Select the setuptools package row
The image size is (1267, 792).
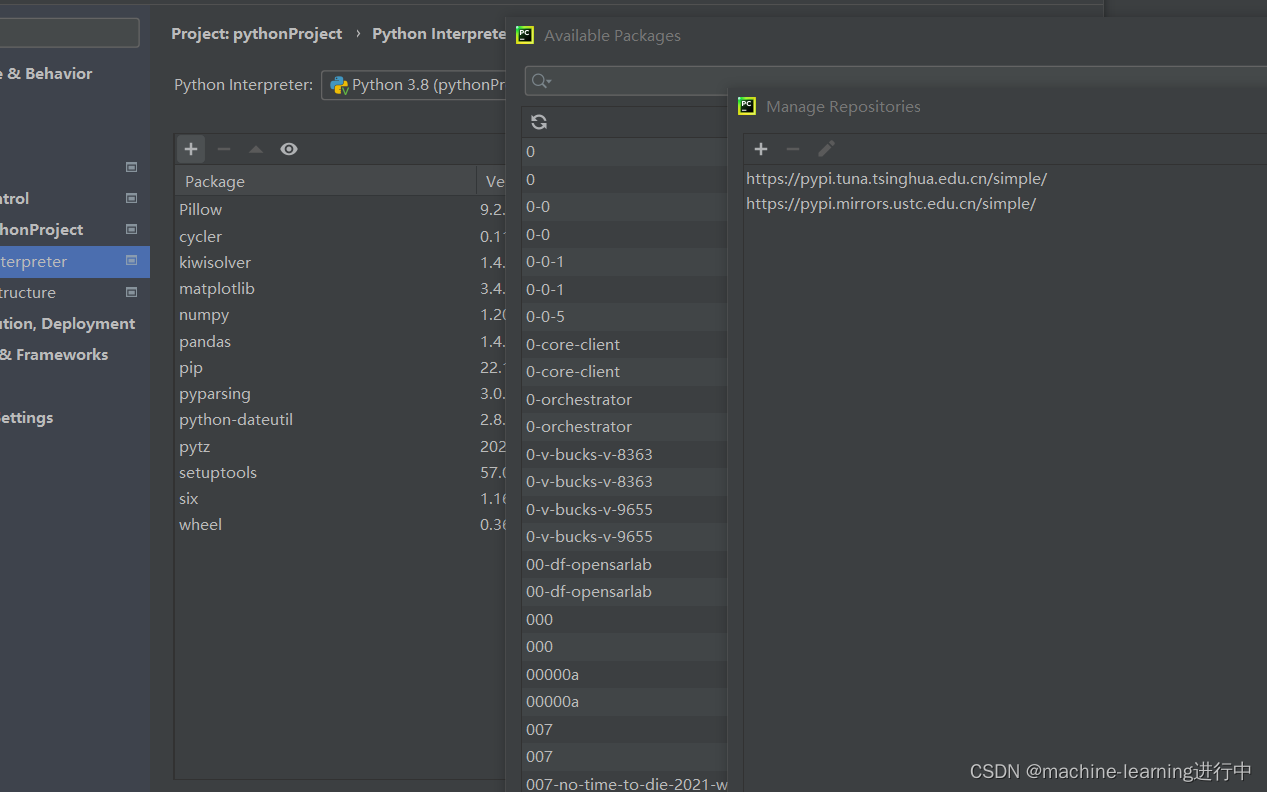(x=340, y=472)
